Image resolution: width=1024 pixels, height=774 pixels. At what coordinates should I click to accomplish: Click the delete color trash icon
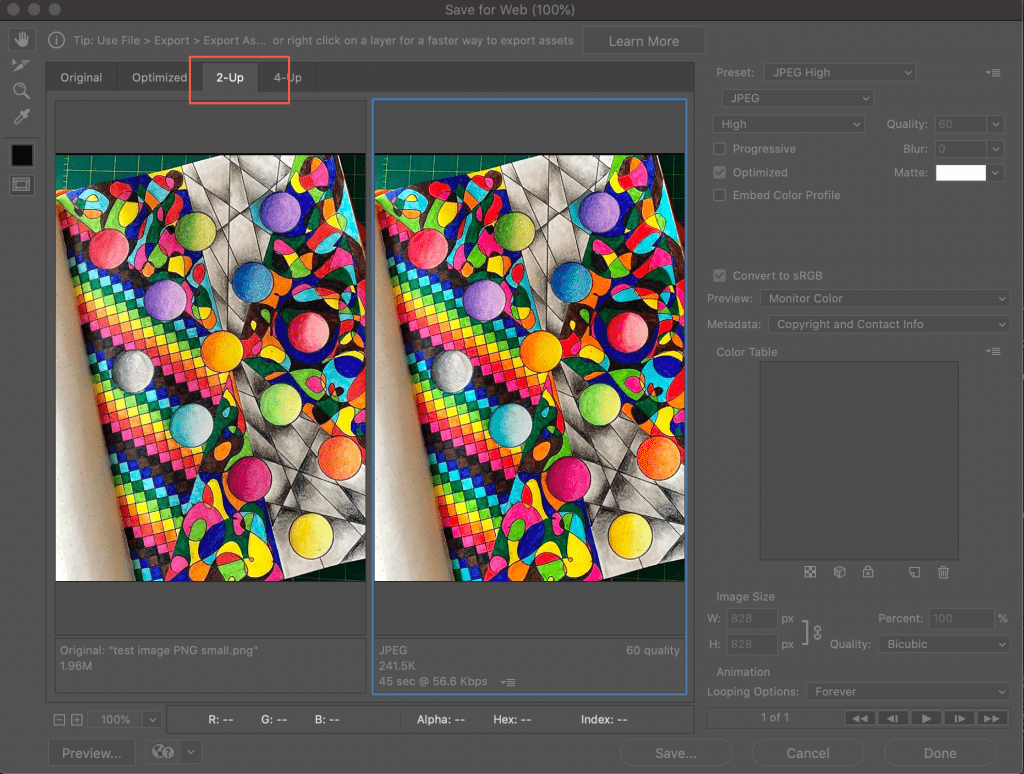941,571
